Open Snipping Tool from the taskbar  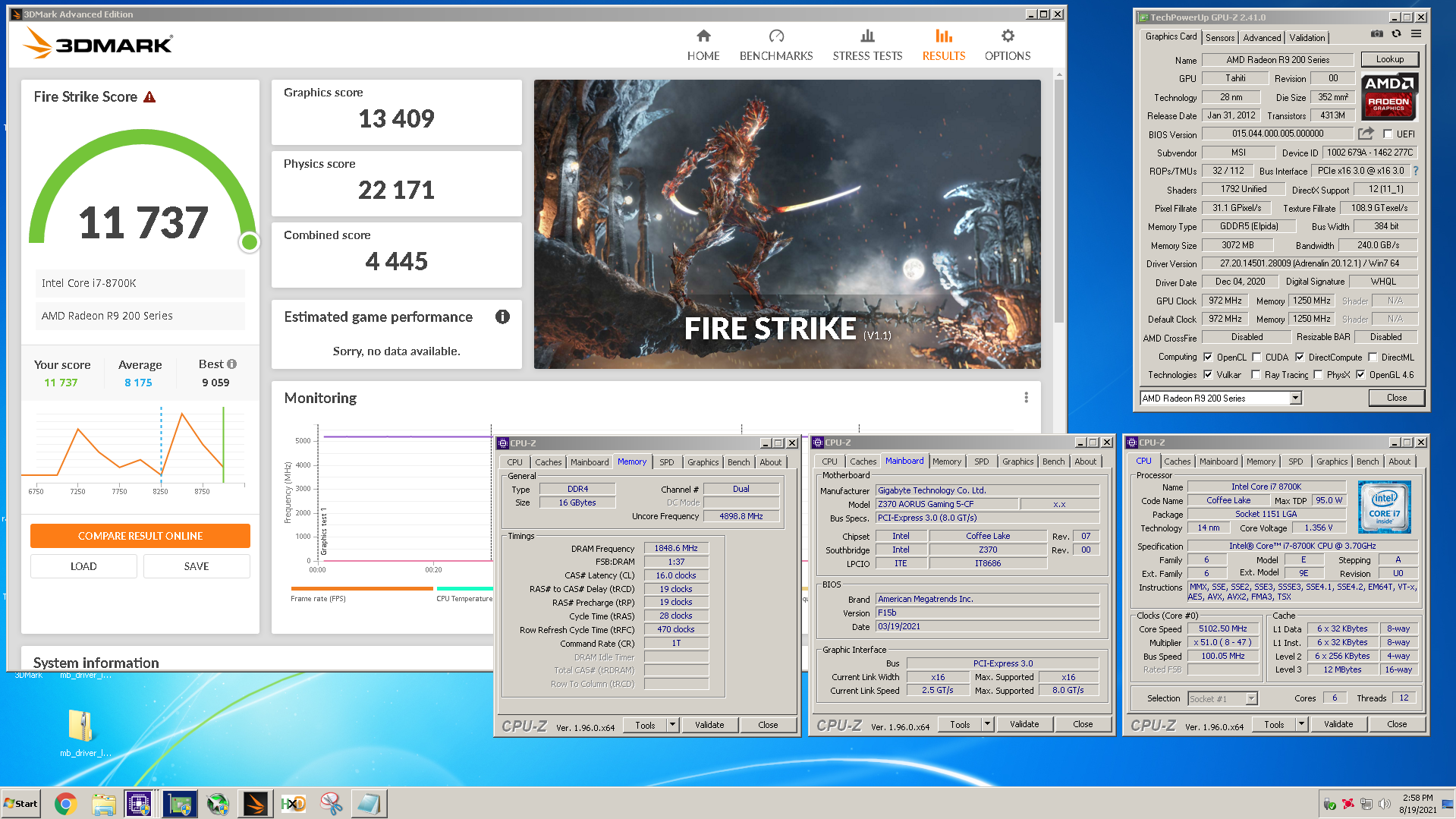[x=332, y=804]
